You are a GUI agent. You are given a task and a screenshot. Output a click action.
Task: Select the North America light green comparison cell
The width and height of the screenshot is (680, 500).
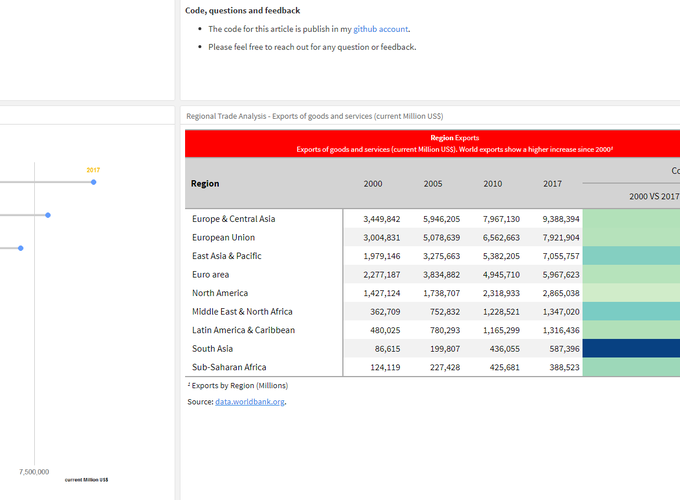pos(631,293)
